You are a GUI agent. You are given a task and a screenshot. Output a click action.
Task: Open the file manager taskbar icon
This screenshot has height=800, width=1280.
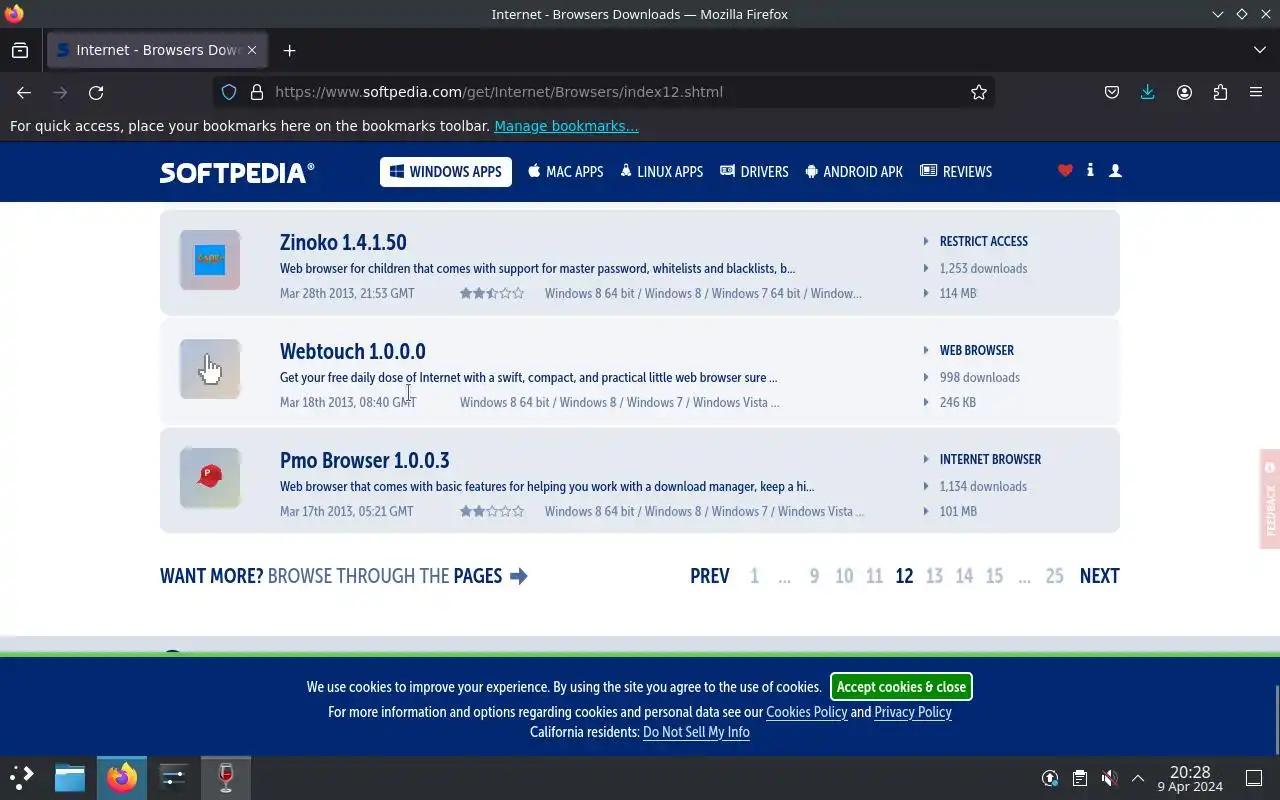point(70,777)
